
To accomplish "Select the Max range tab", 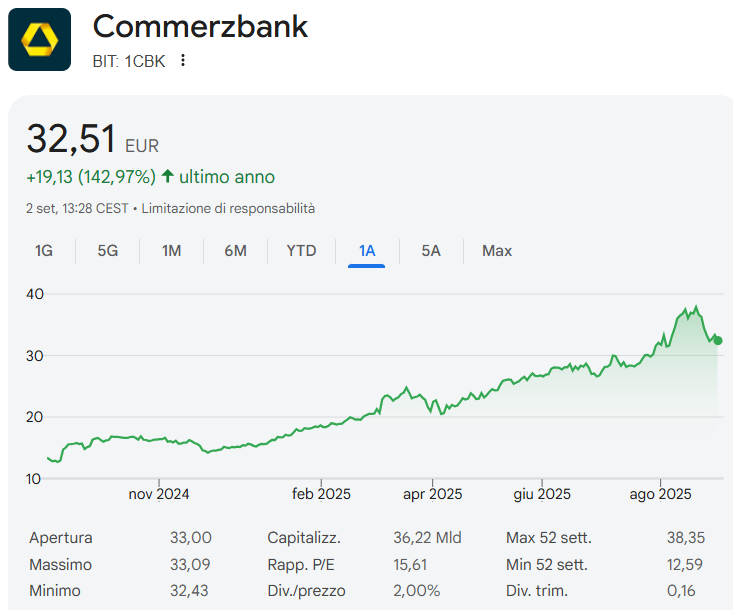I will [x=497, y=251].
